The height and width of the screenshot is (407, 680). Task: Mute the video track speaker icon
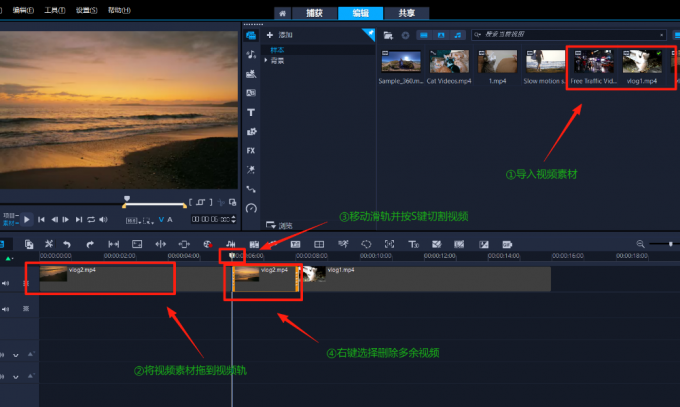(x=7, y=283)
